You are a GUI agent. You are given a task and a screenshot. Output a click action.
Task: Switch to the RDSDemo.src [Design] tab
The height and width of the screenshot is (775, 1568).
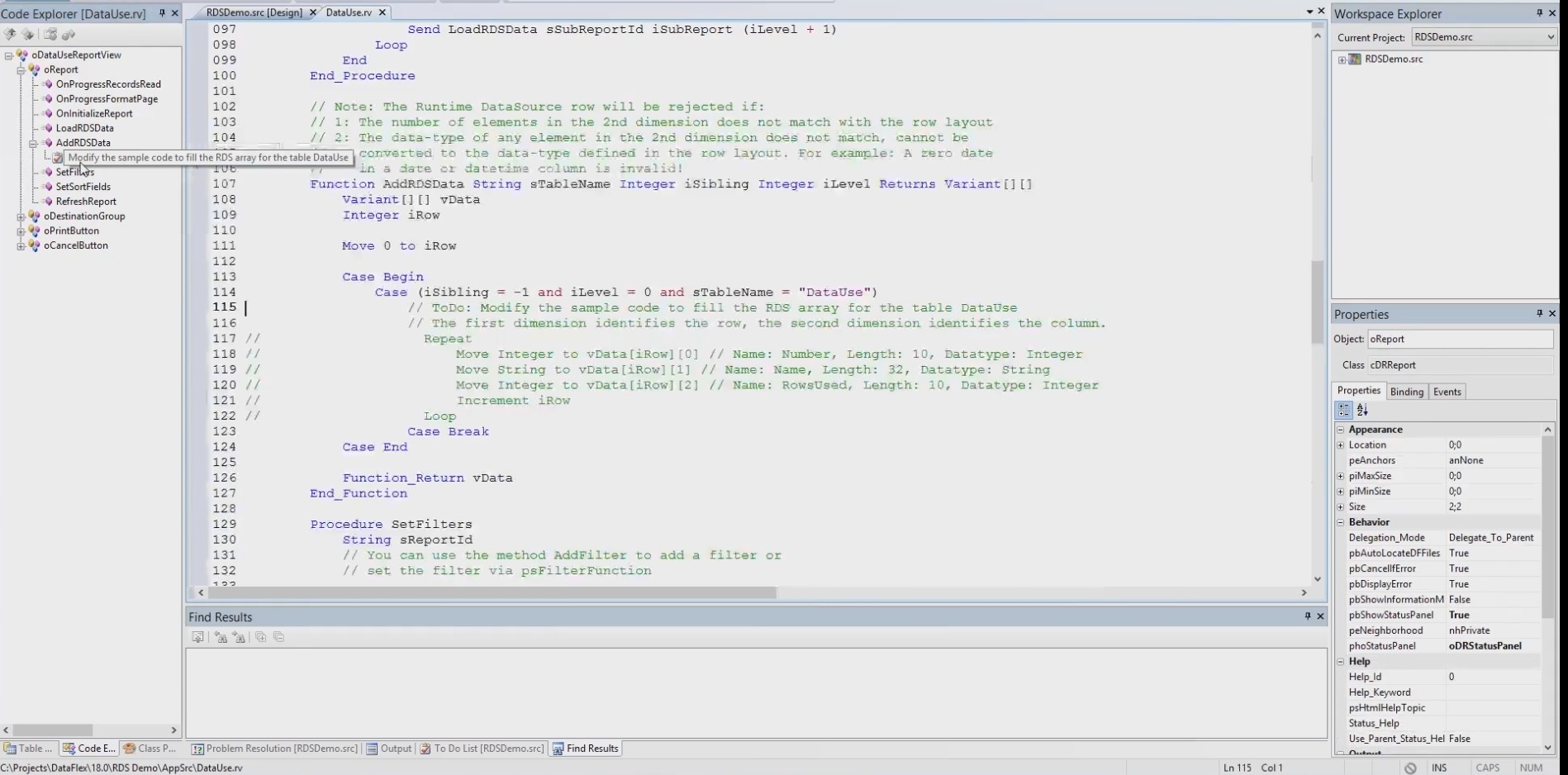click(x=254, y=12)
